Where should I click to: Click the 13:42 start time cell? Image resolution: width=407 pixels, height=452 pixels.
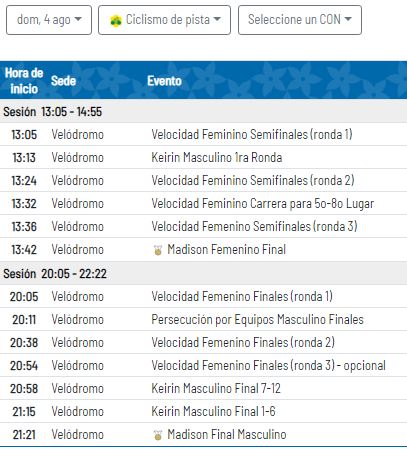coord(24,250)
